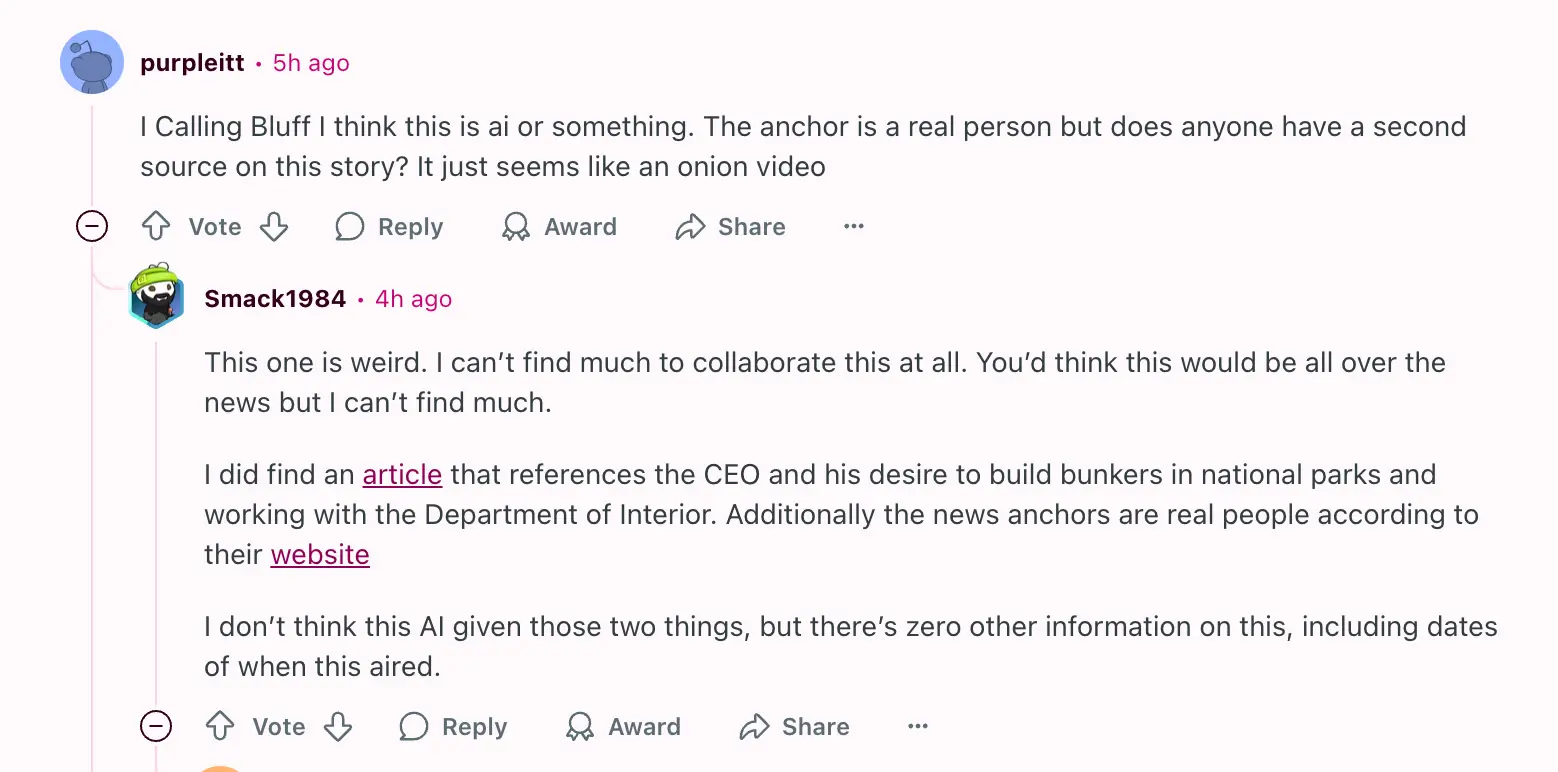Open the overflow menu on purpleitt's comment
1558x772 pixels.
click(x=853, y=226)
